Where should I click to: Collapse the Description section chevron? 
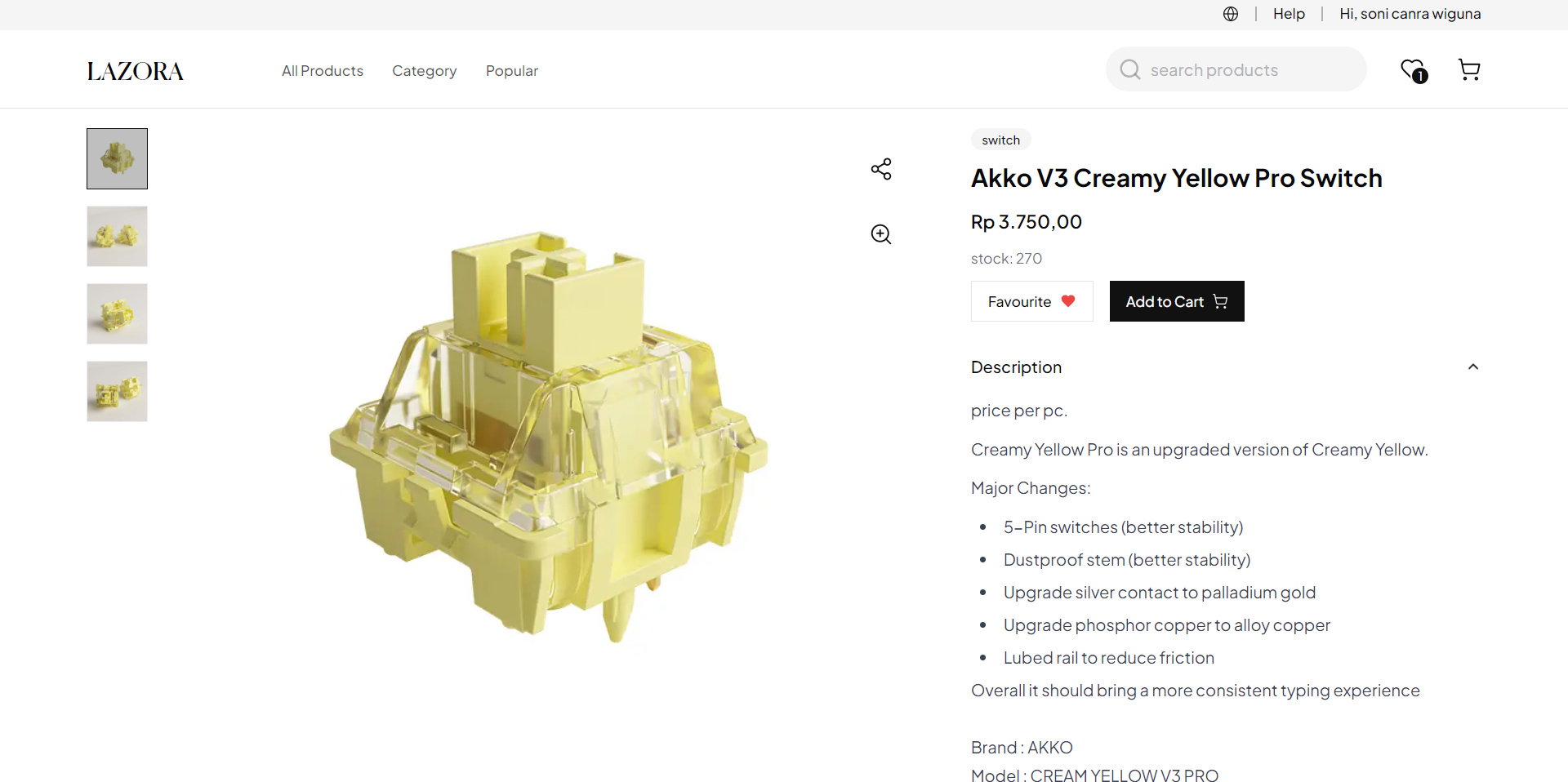coord(1473,367)
